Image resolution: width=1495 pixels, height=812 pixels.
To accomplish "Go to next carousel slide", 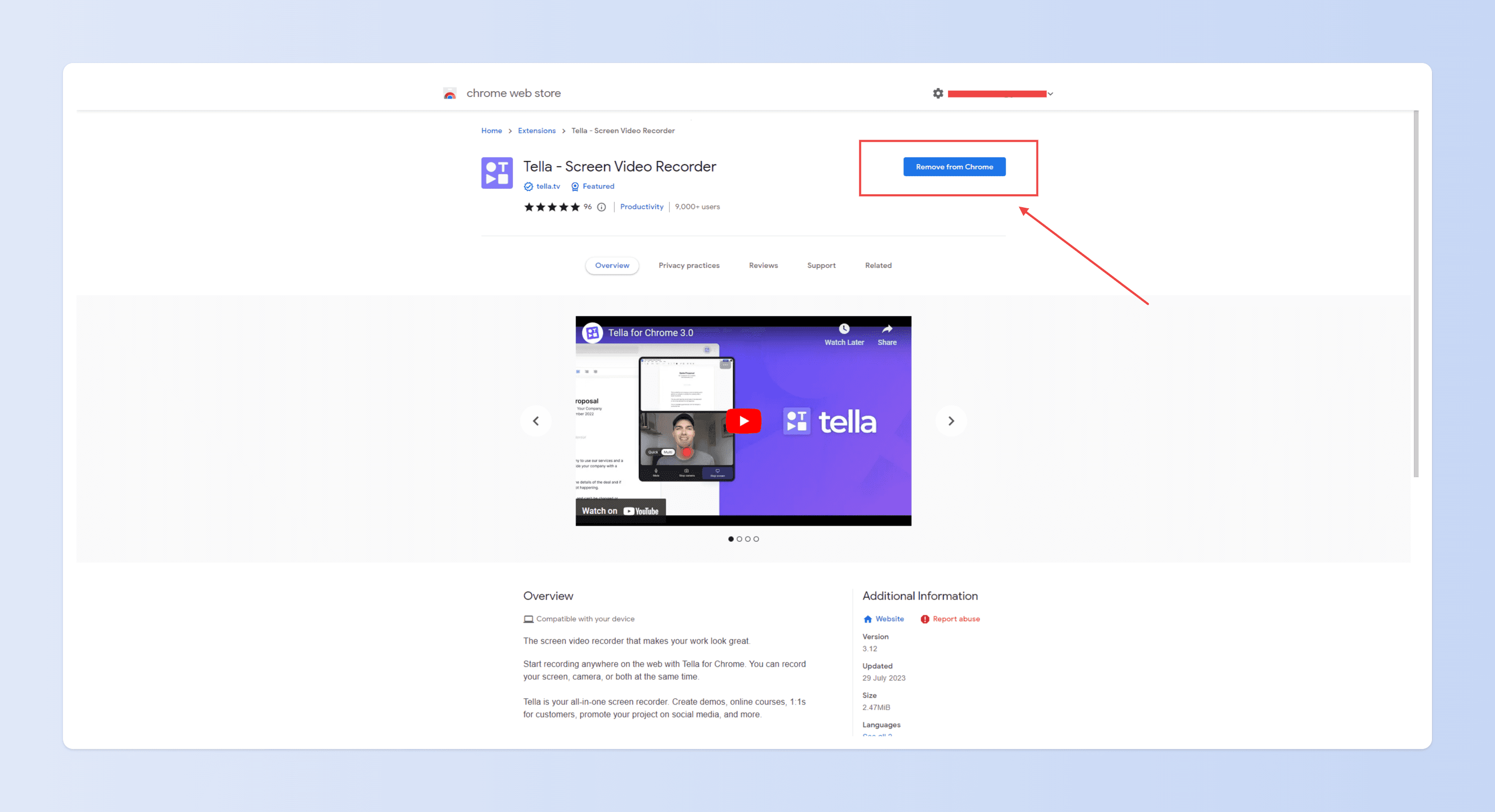I will pyautogui.click(x=951, y=421).
